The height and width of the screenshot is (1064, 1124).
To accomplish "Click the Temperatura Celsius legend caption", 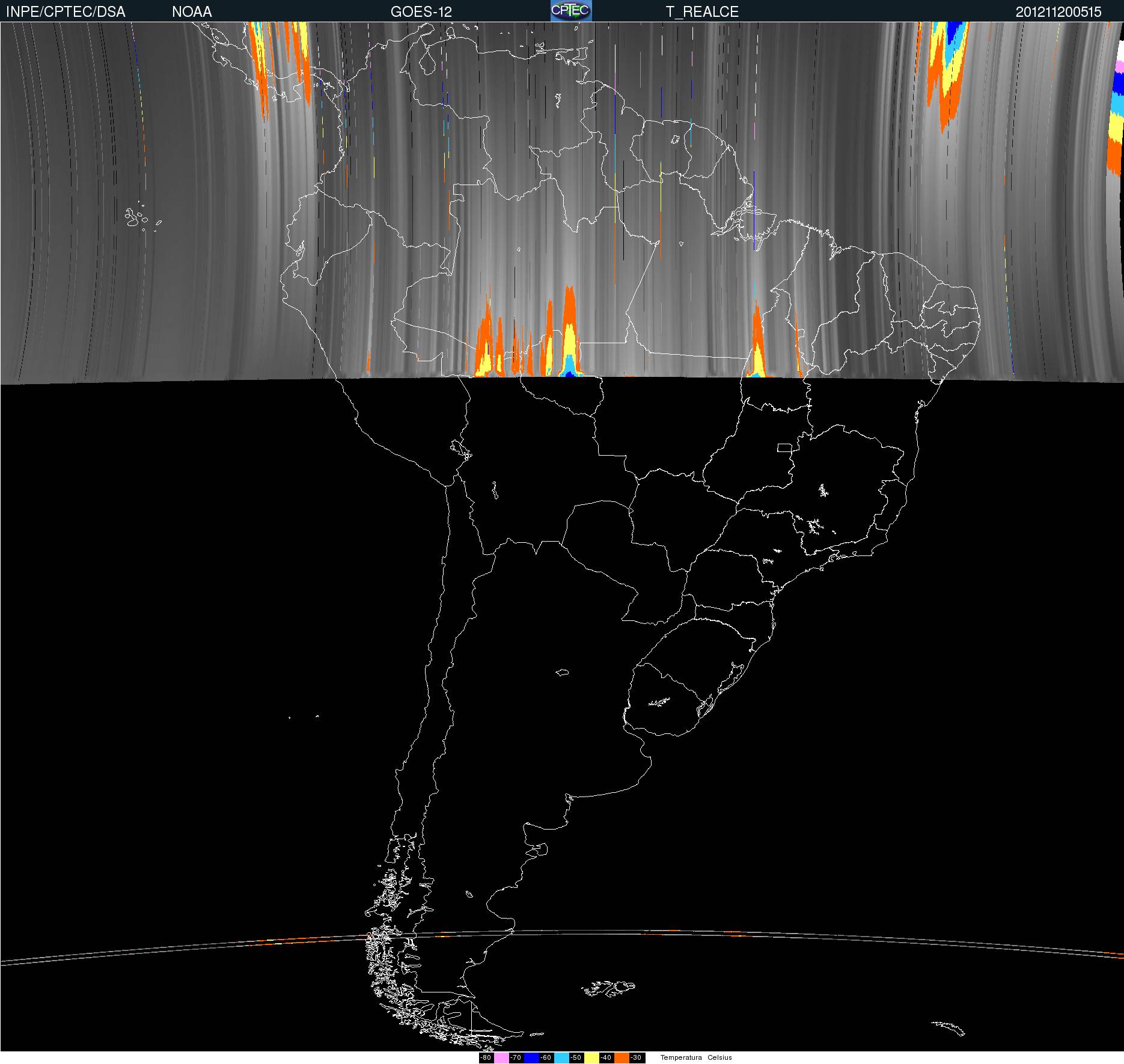I will 696,1057.
